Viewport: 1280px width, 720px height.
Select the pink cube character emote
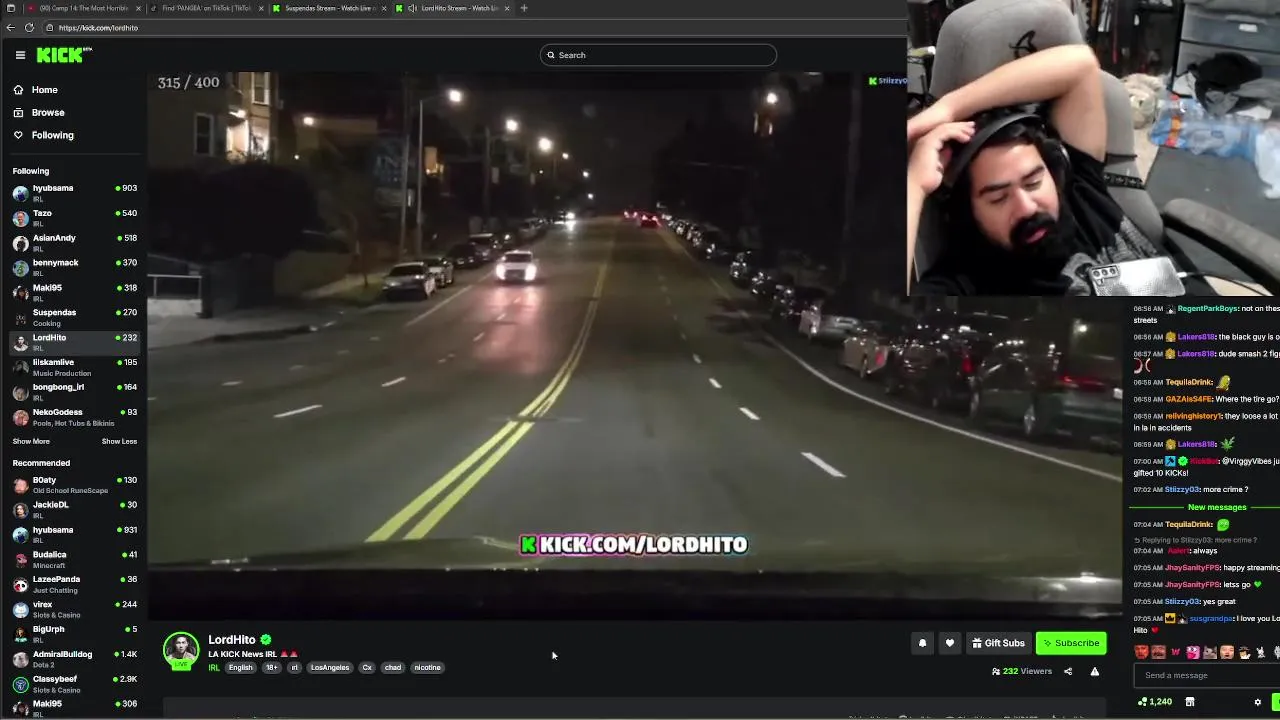[x=1192, y=652]
